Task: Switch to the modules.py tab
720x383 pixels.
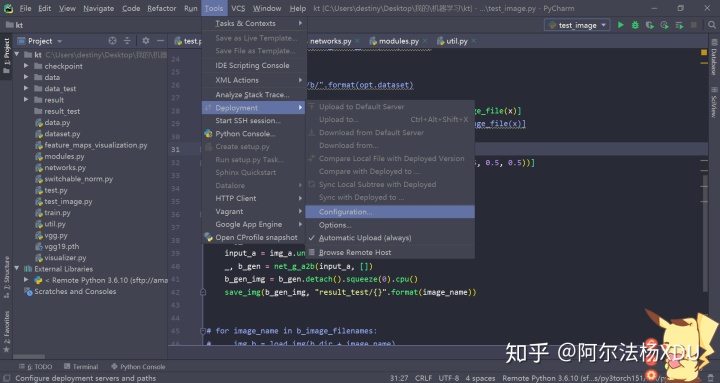Action: [x=399, y=41]
